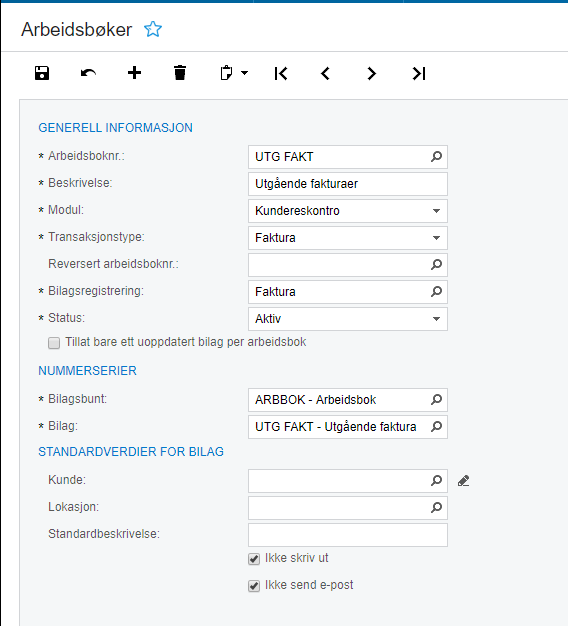Open the Kunde lookup magnifier
Viewport: 568px width, 626px height.
pyautogui.click(x=437, y=481)
